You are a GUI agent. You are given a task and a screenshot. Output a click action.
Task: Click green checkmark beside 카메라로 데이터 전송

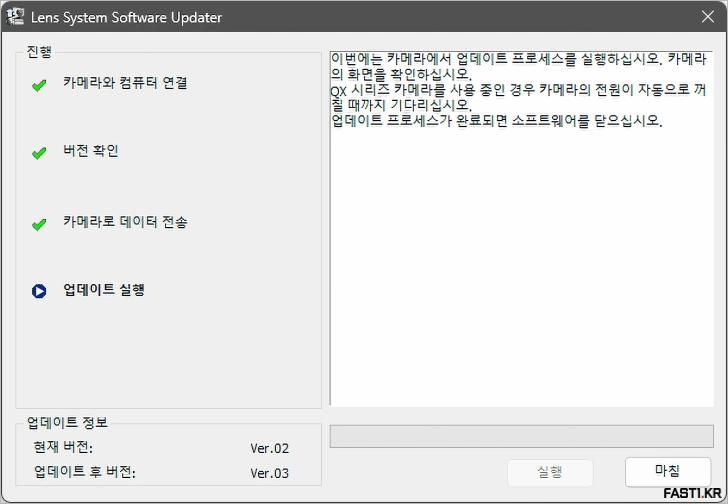tap(39, 225)
